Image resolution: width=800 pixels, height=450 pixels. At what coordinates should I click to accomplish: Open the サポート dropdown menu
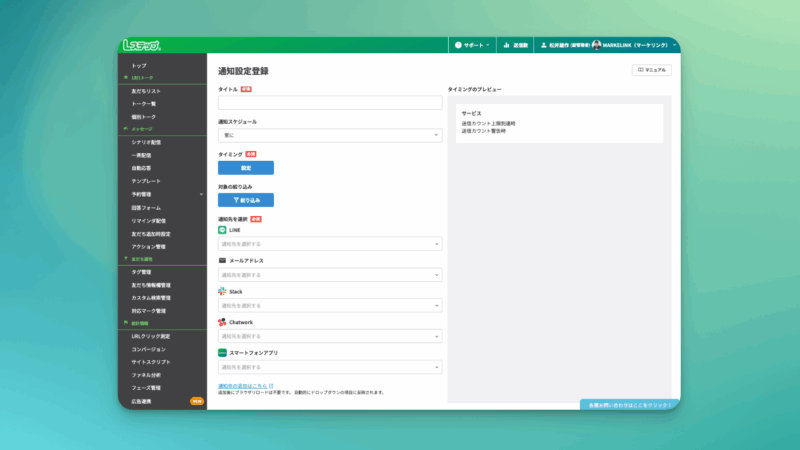(472, 45)
